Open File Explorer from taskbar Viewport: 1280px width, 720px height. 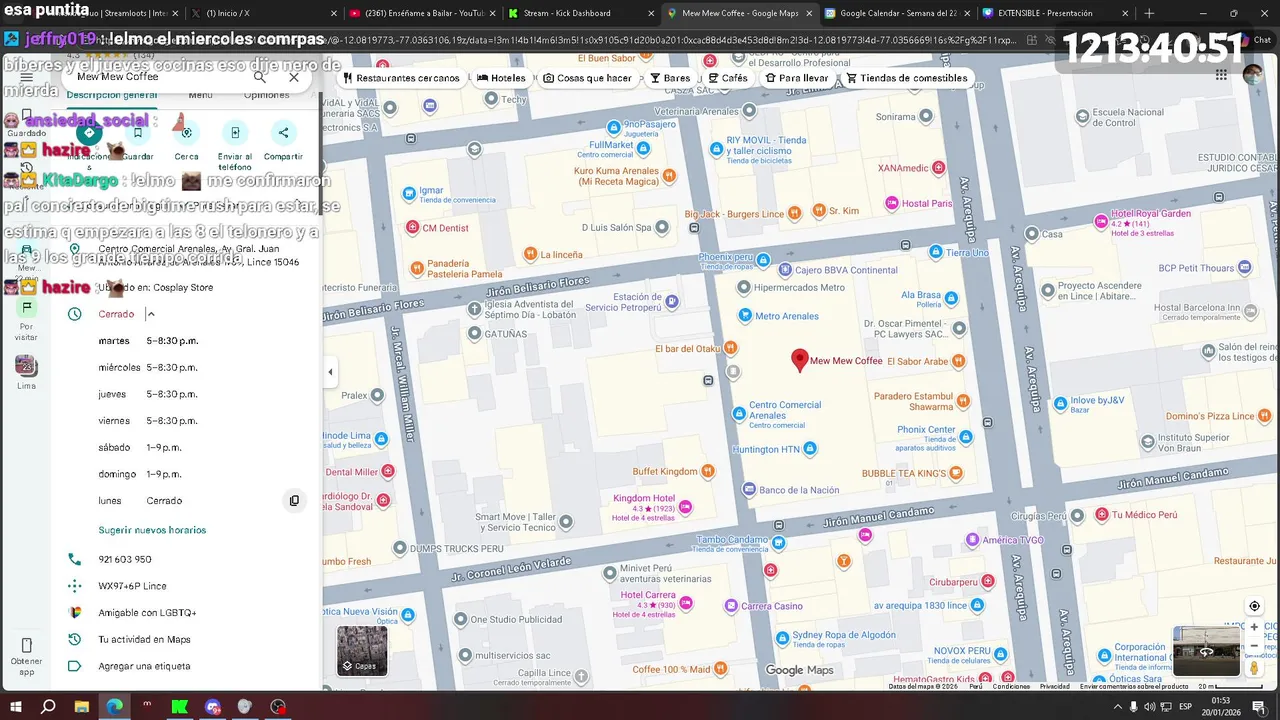[81, 707]
